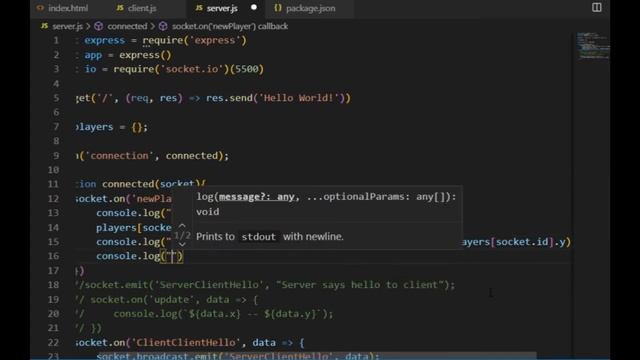640x360 pixels.
Task: Click the package.json braces icon on tab
Action: coord(278,8)
